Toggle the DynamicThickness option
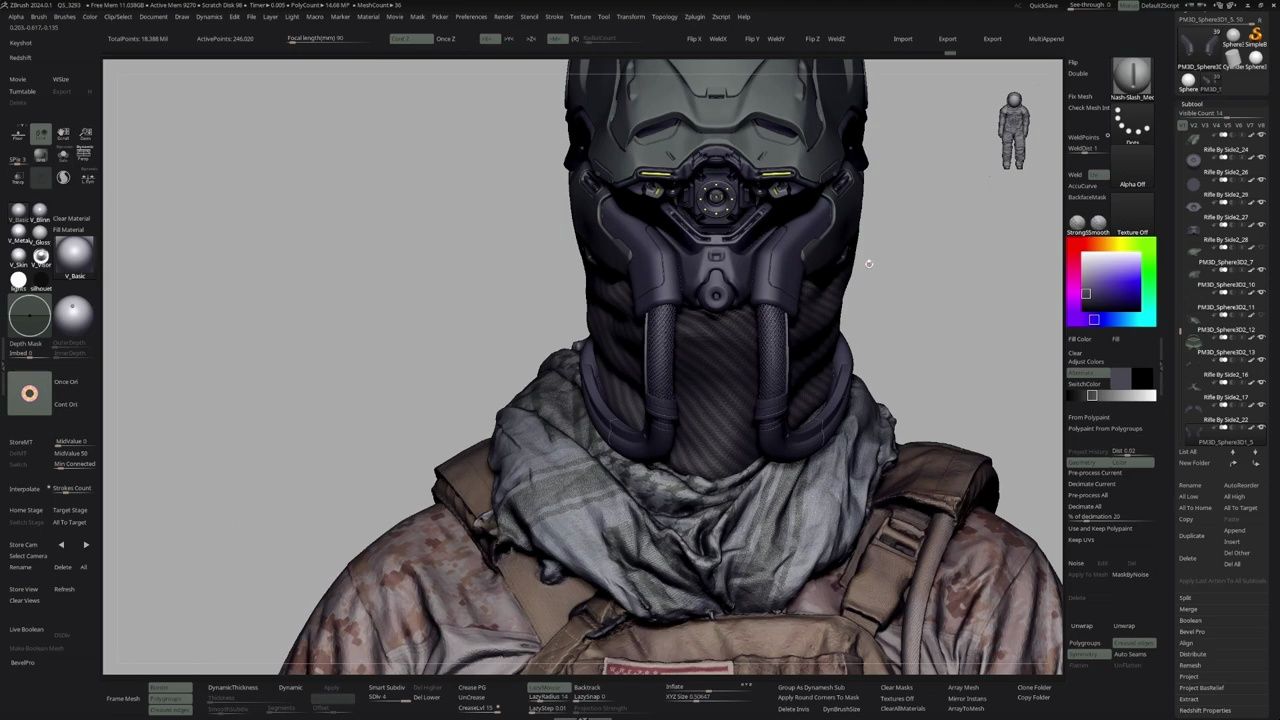 coord(233,687)
